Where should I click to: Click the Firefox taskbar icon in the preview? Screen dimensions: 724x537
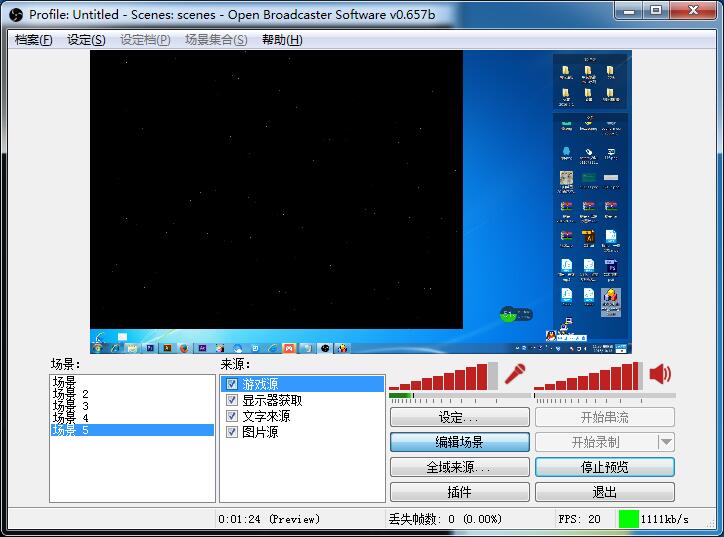click(184, 348)
